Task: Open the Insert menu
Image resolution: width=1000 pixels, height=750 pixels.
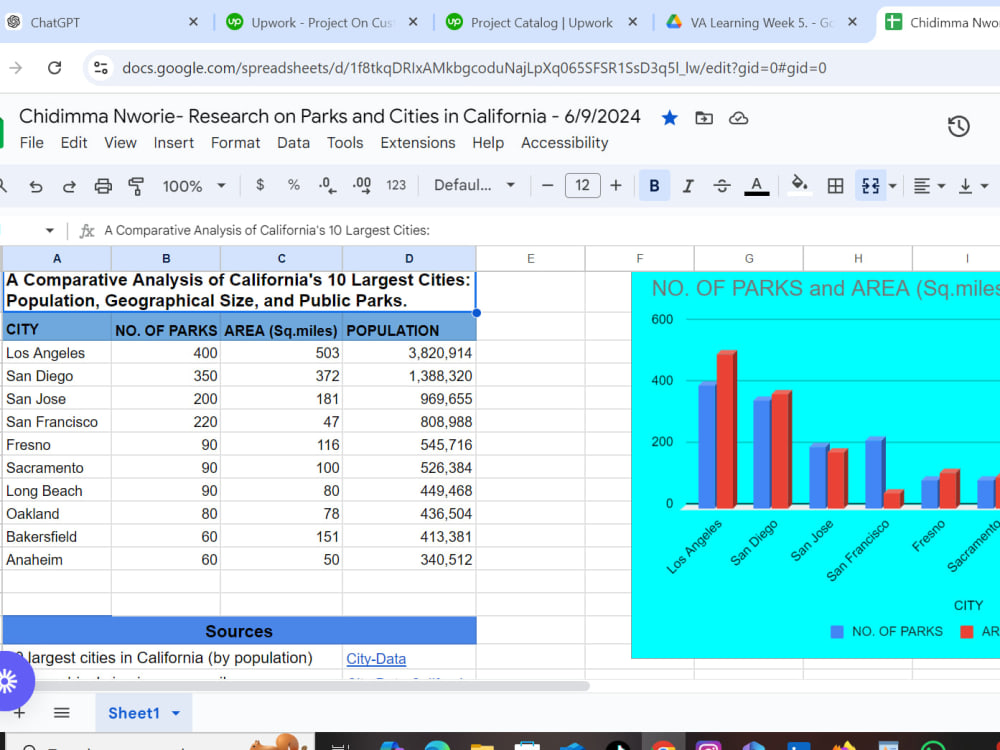Action: coord(173,143)
